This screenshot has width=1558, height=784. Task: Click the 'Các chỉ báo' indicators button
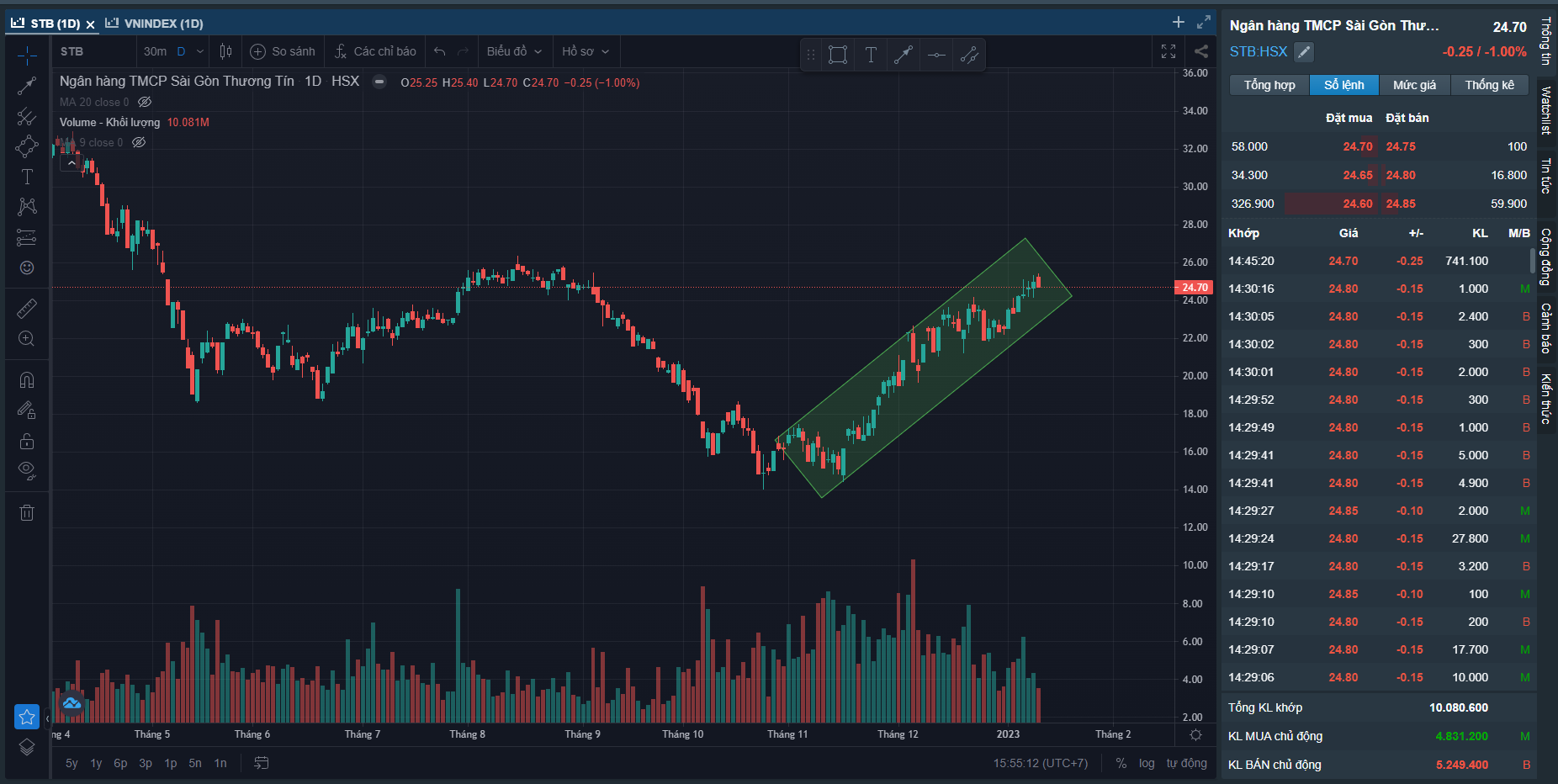tap(375, 51)
